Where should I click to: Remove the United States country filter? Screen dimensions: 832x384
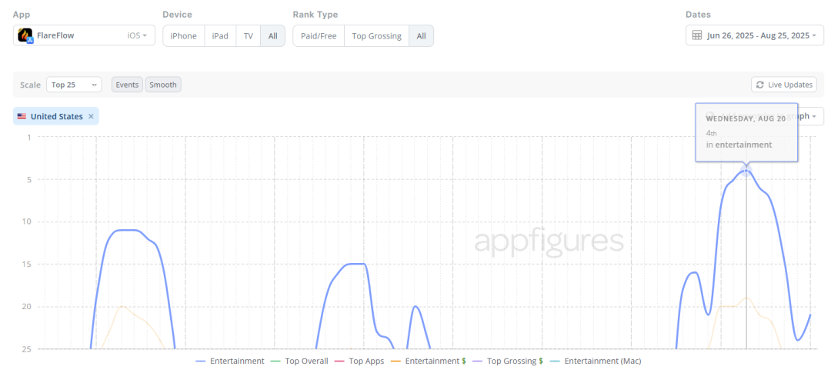pyautogui.click(x=91, y=116)
